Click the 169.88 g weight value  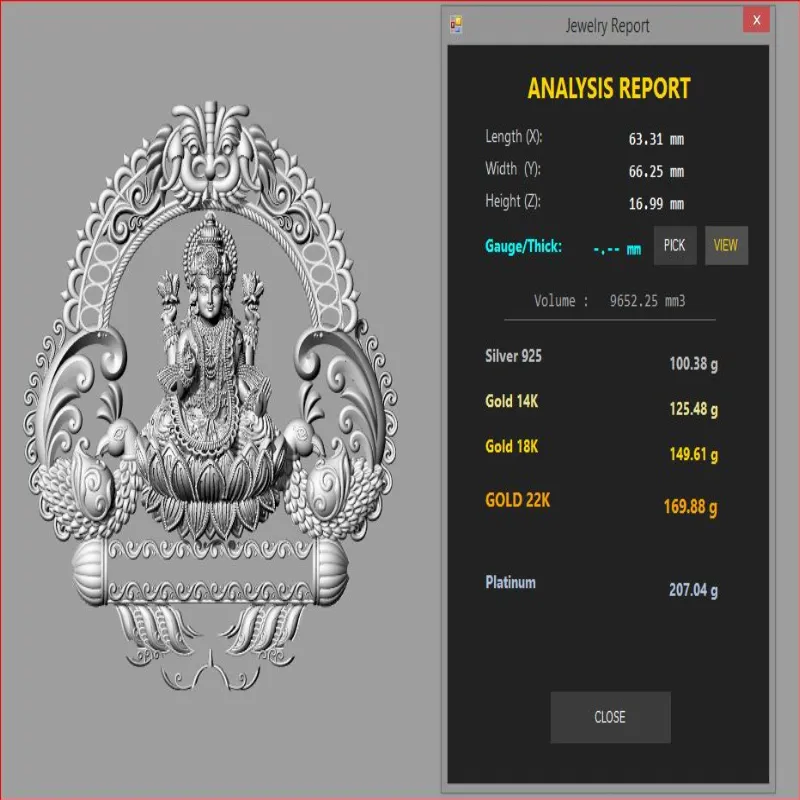point(690,507)
